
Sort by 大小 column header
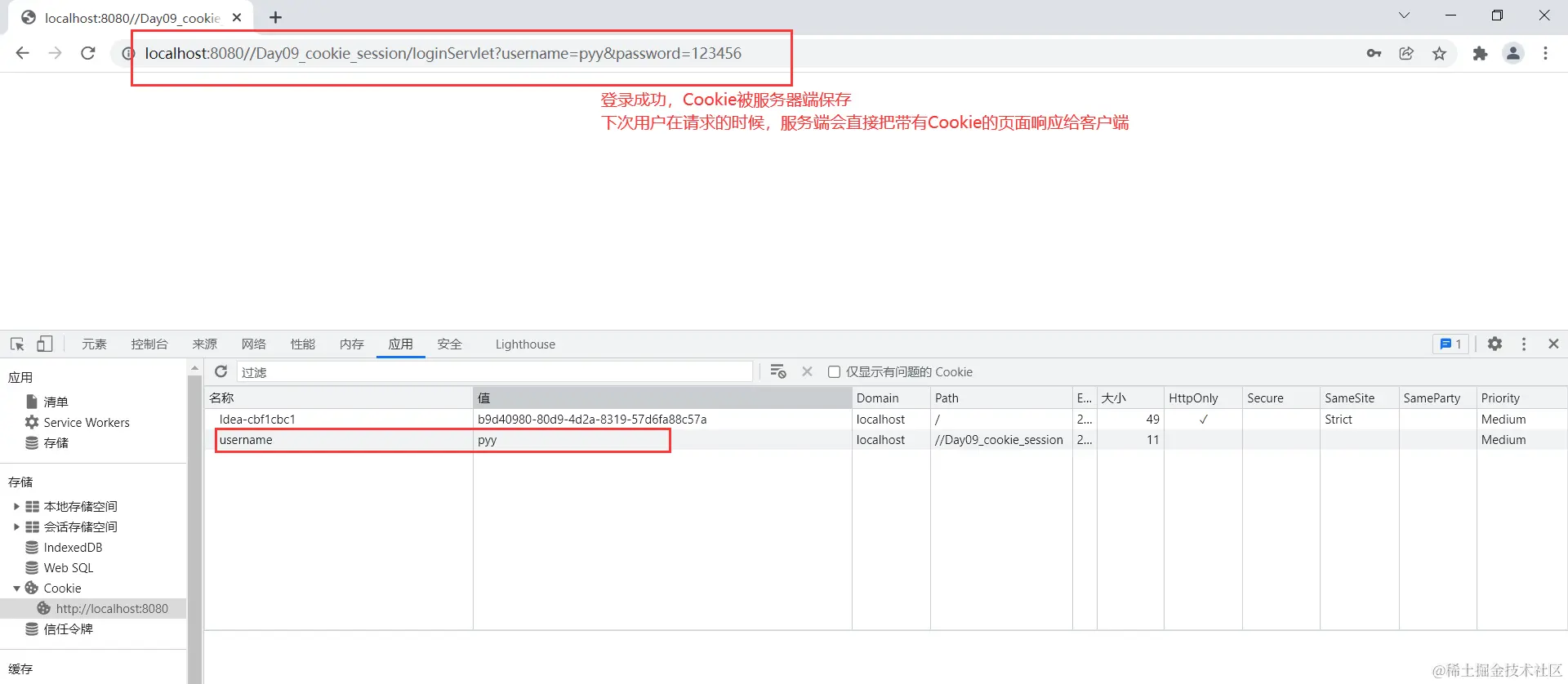tap(1130, 398)
